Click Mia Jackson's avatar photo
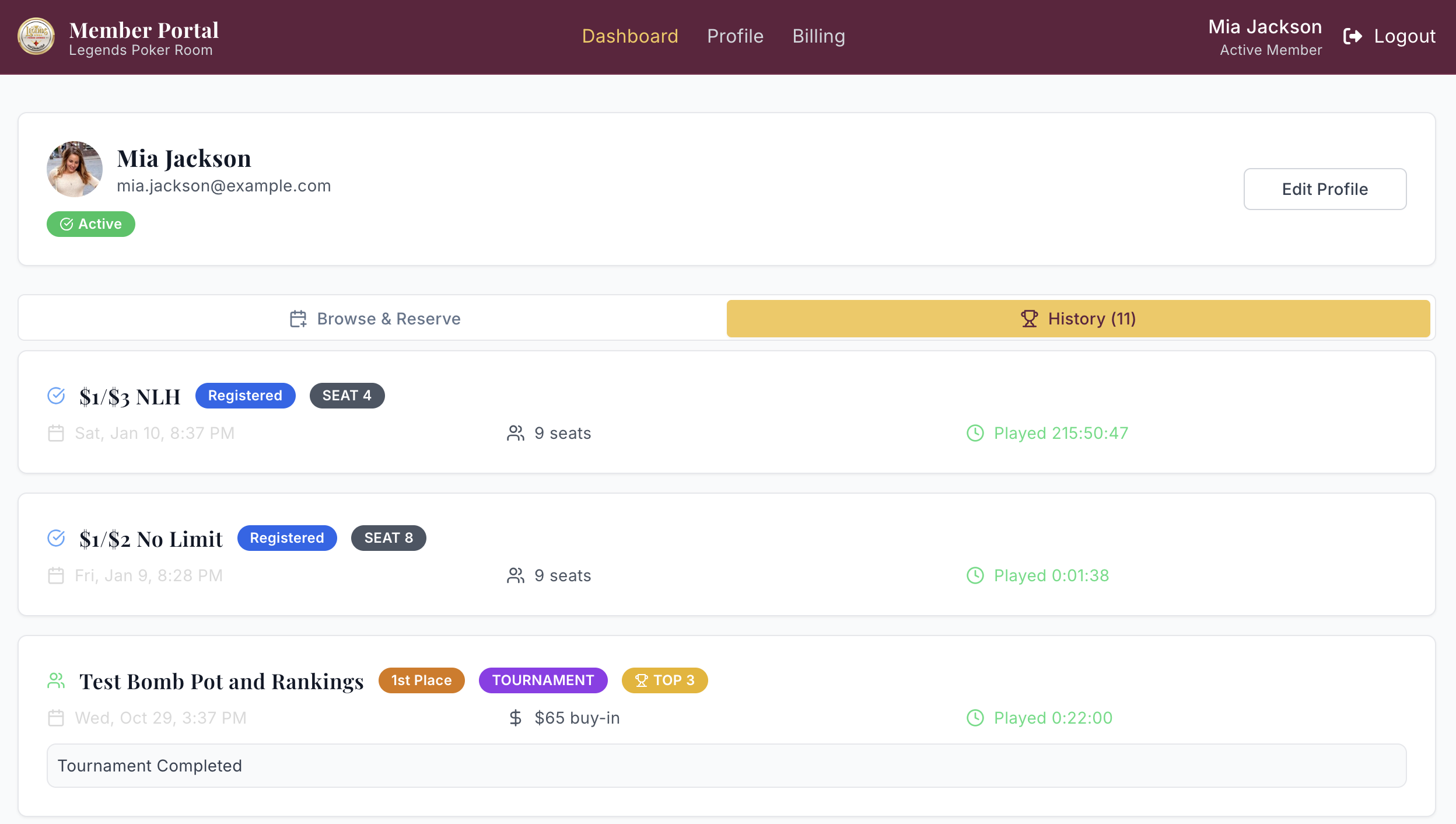Viewport: 1456px width, 824px height. coord(75,169)
